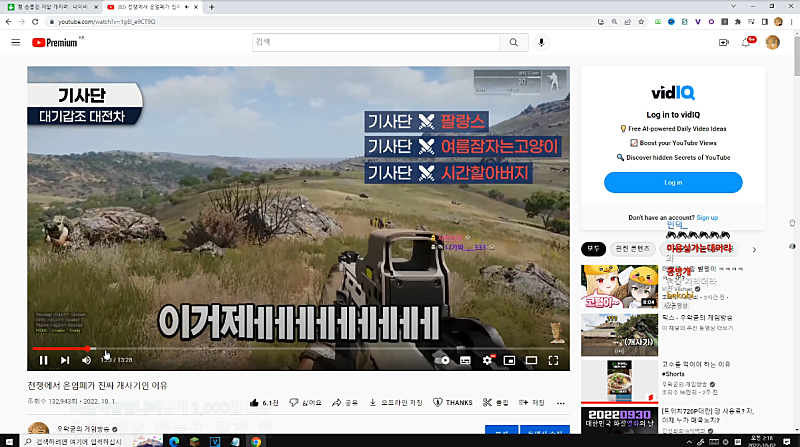Image resolution: width=800 pixels, height=447 pixels.
Task: Skip to next video in player
Action: 65,360
